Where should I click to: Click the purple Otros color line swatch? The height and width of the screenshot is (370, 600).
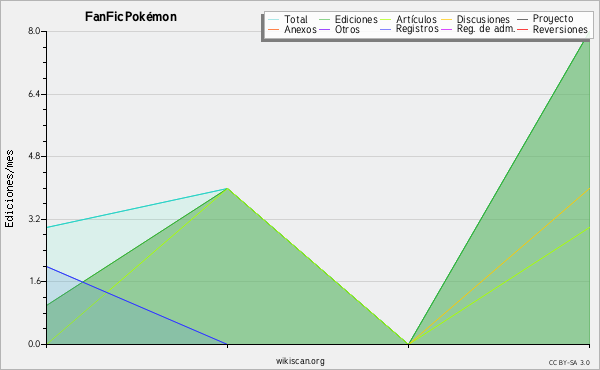click(x=324, y=29)
